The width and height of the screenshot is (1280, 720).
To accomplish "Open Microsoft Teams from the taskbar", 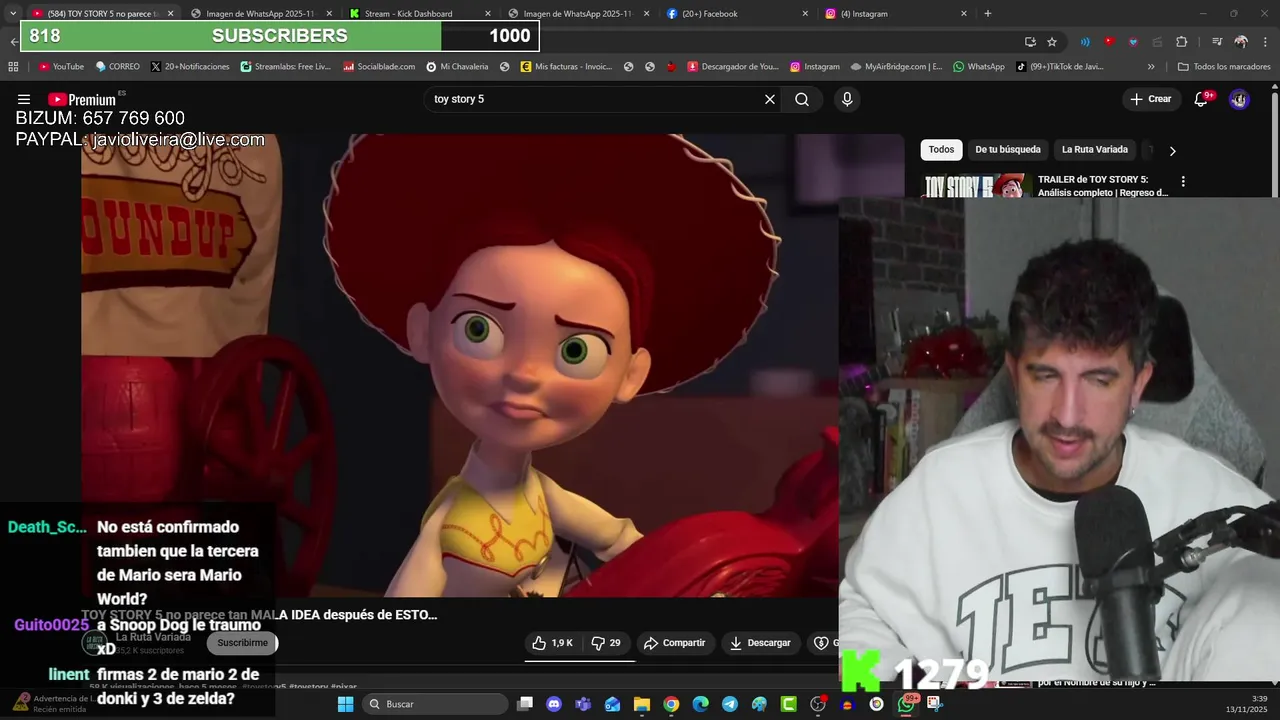I will point(583,704).
